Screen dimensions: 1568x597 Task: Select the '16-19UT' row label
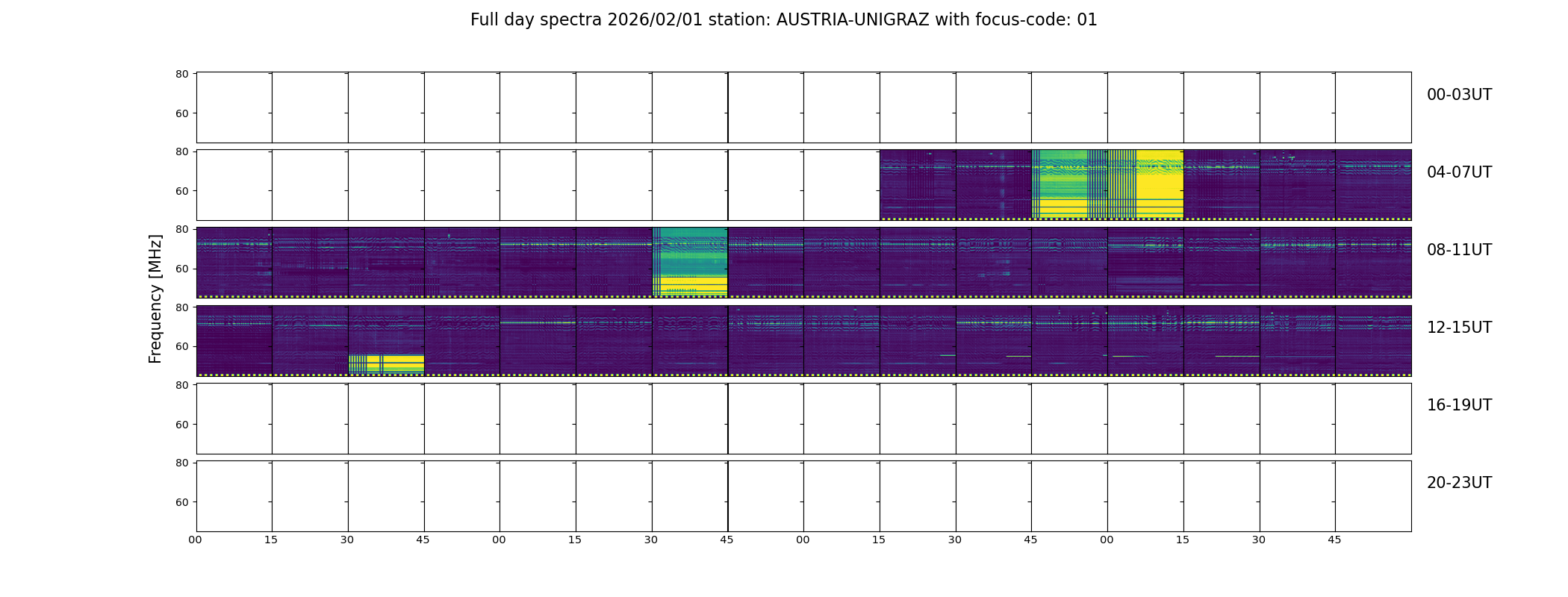(1459, 405)
